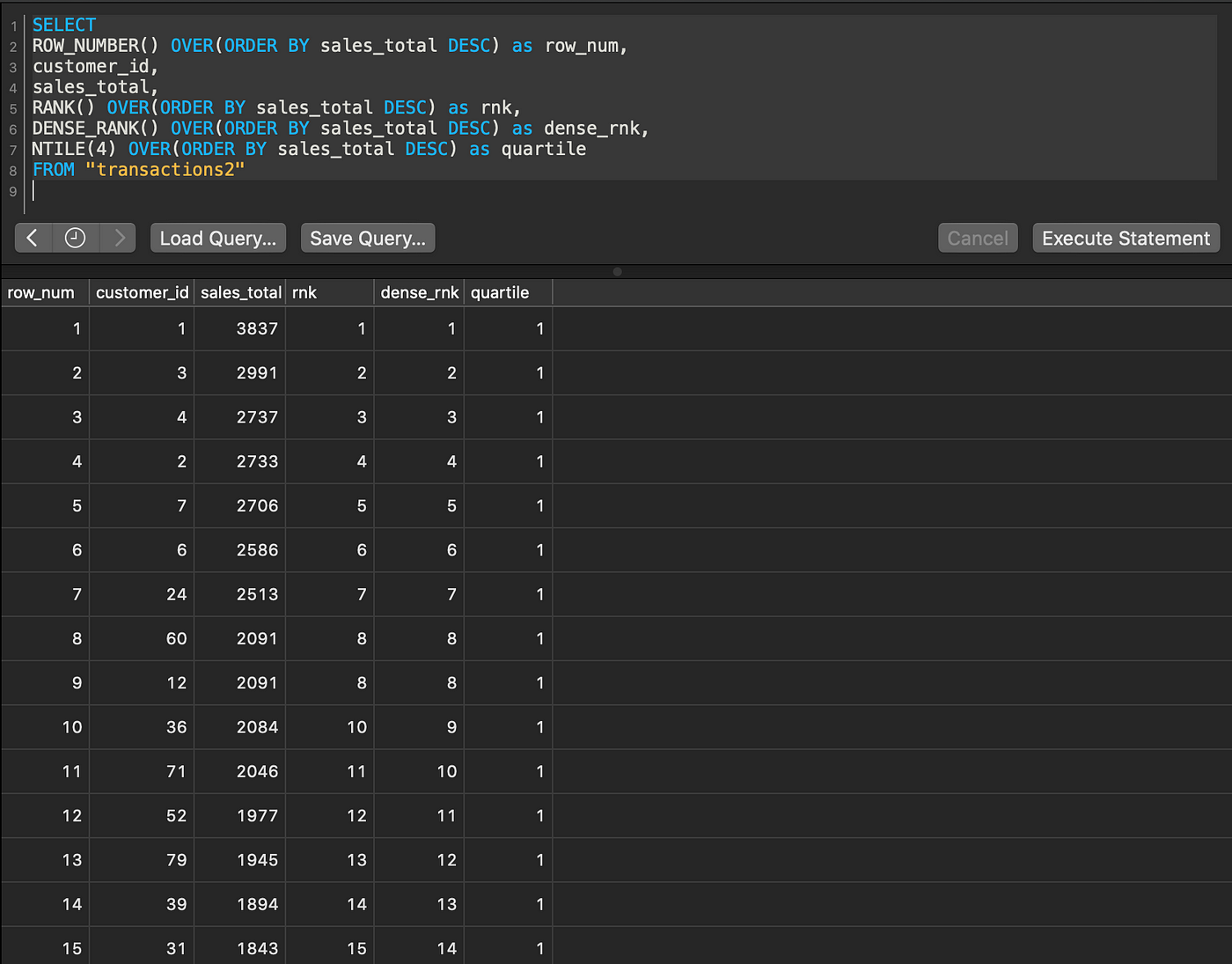Click the customer_id line in the query

click(x=95, y=66)
